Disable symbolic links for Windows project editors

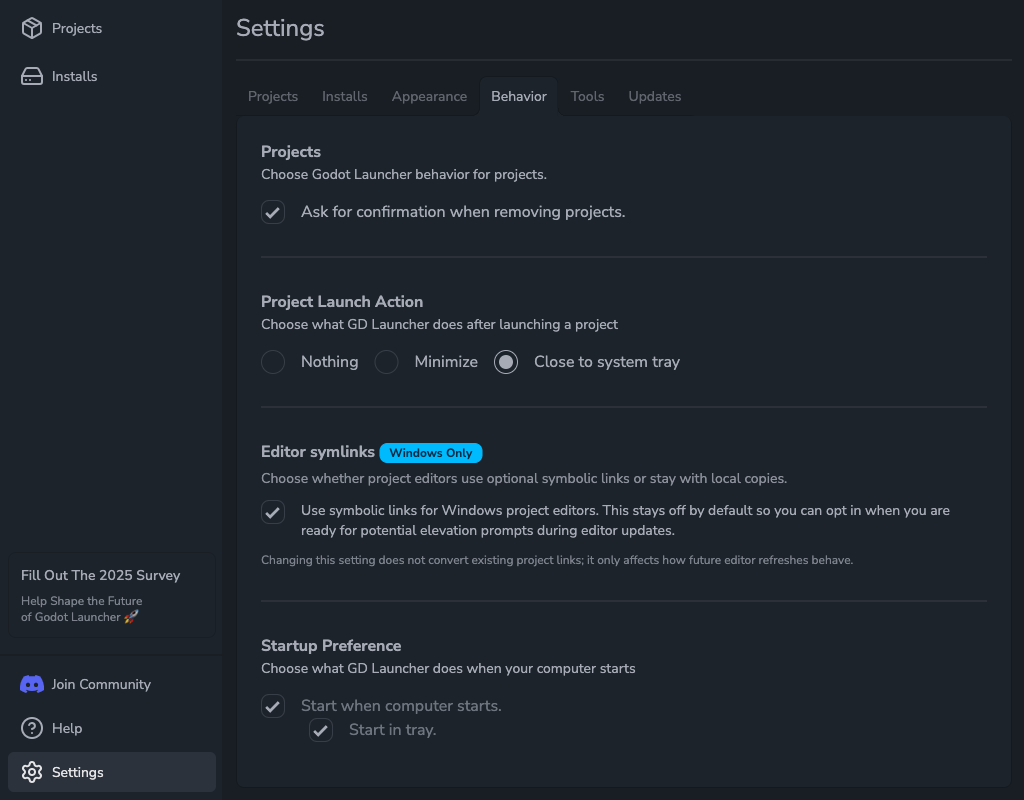coord(272,512)
